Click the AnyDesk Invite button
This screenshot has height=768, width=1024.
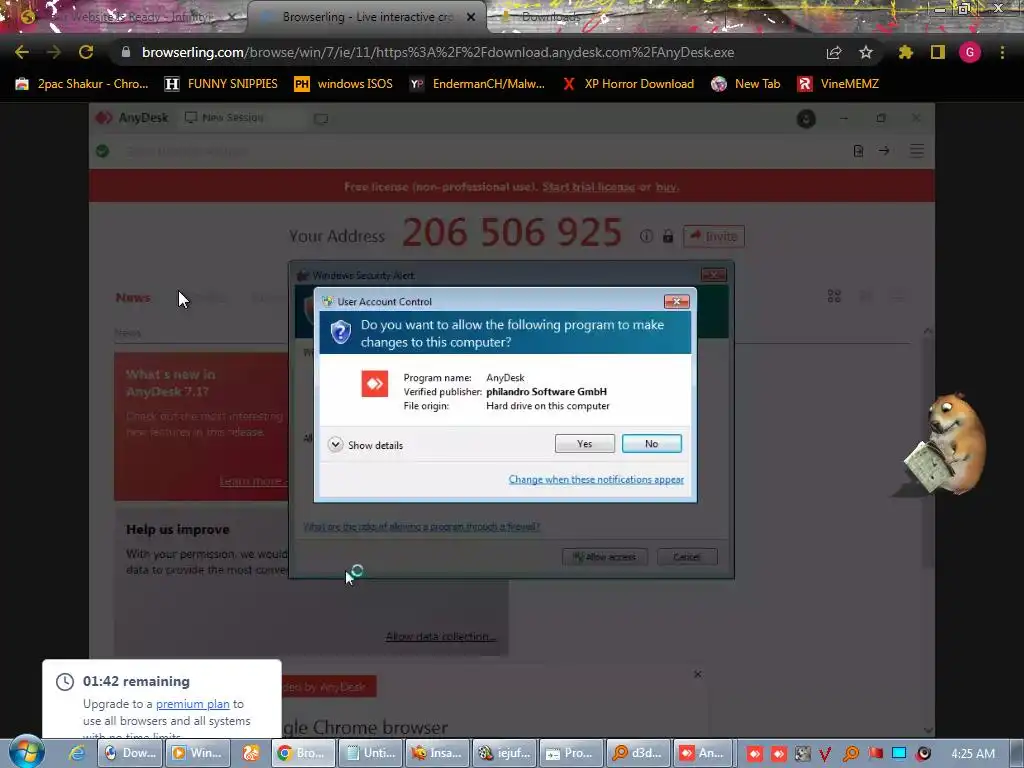714,236
